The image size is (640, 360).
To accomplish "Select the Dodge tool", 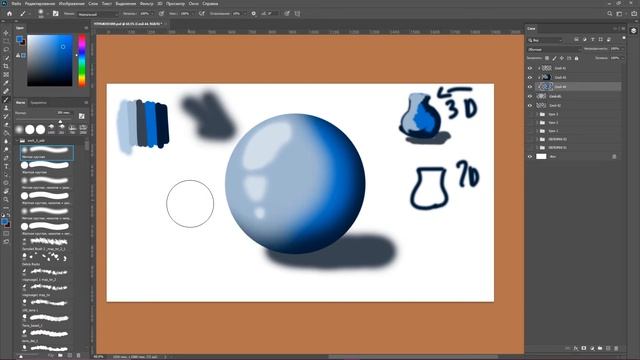I will pyautogui.click(x=6, y=149).
